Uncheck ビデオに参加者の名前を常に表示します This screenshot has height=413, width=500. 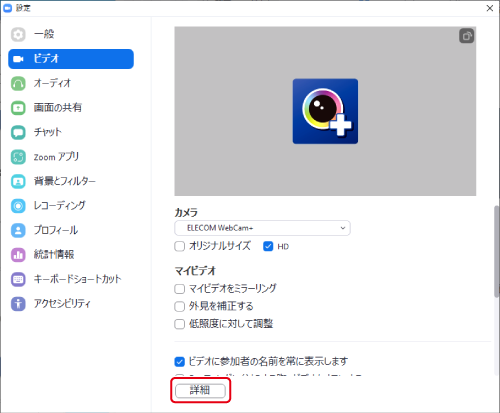pyautogui.click(x=180, y=362)
